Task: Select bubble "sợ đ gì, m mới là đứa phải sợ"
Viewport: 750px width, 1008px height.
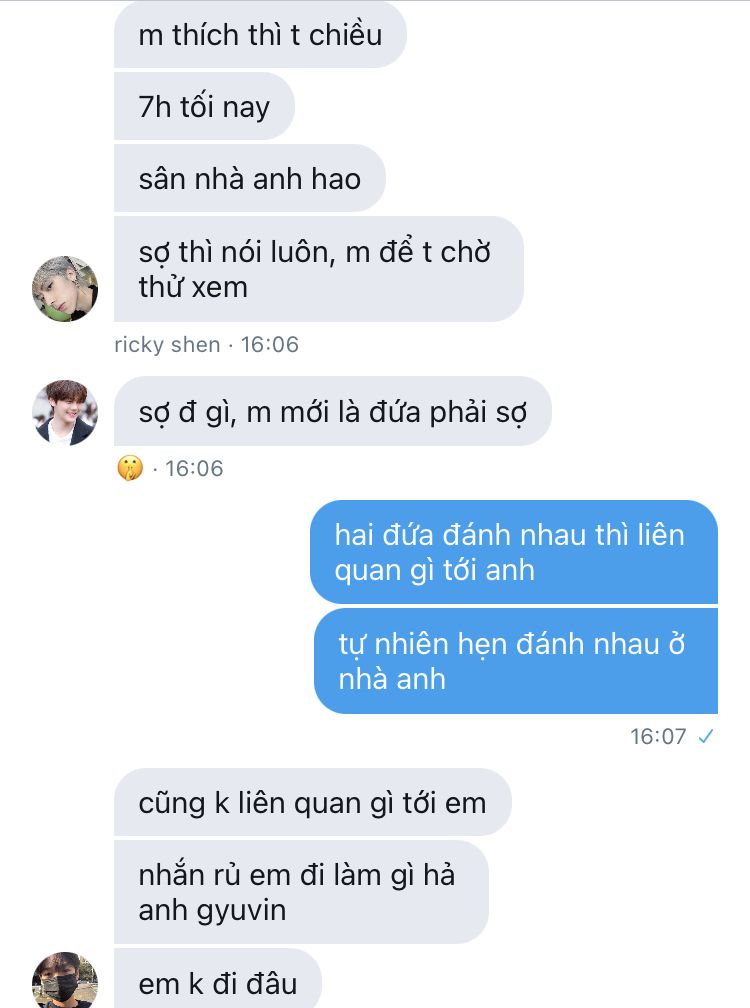Action: pos(333,411)
